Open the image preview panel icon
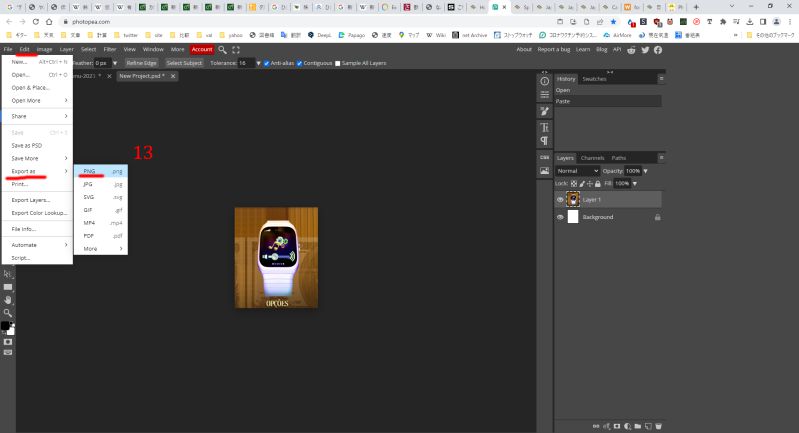 pyautogui.click(x=544, y=171)
